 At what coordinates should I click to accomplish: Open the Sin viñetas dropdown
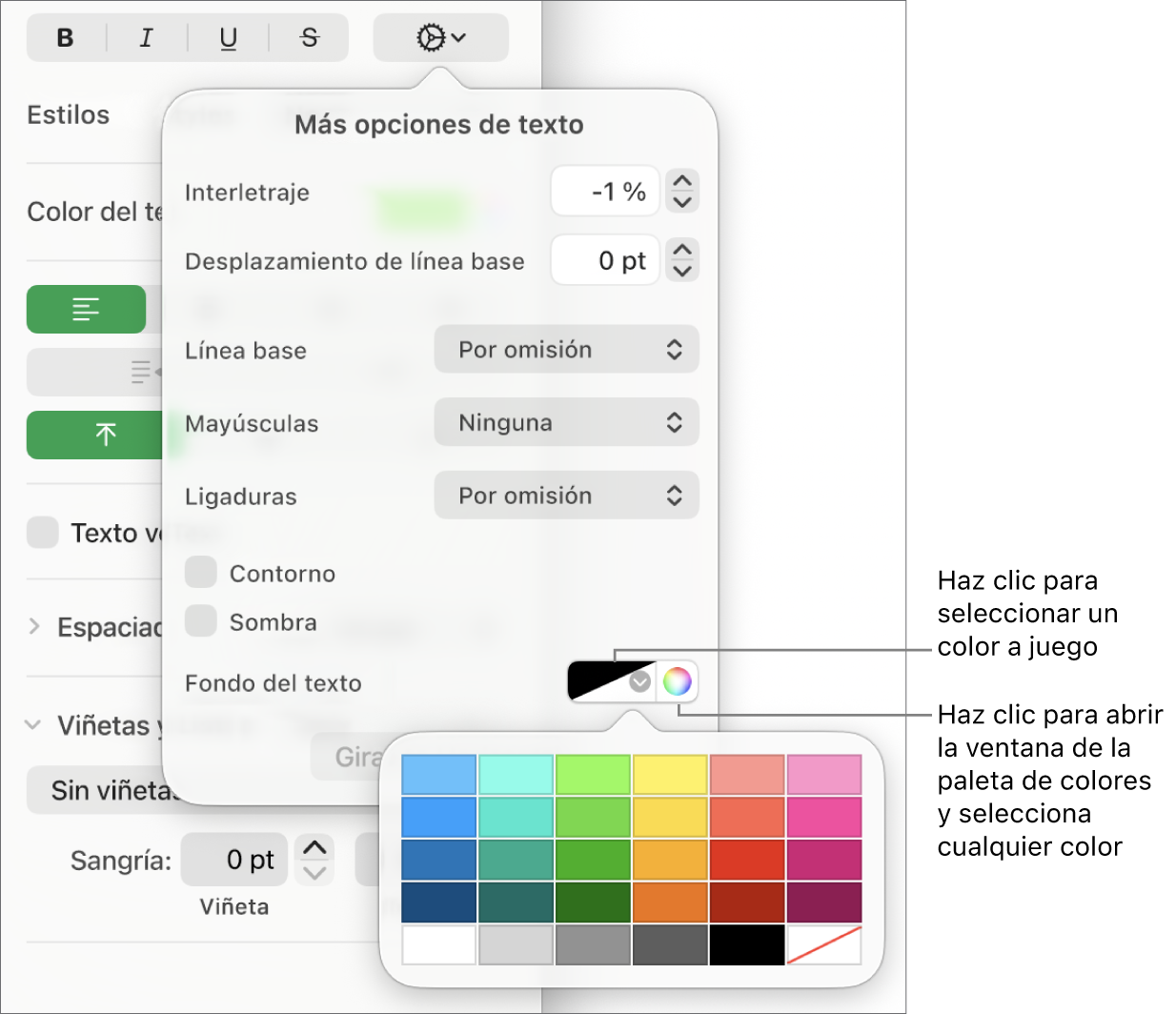click(105, 790)
